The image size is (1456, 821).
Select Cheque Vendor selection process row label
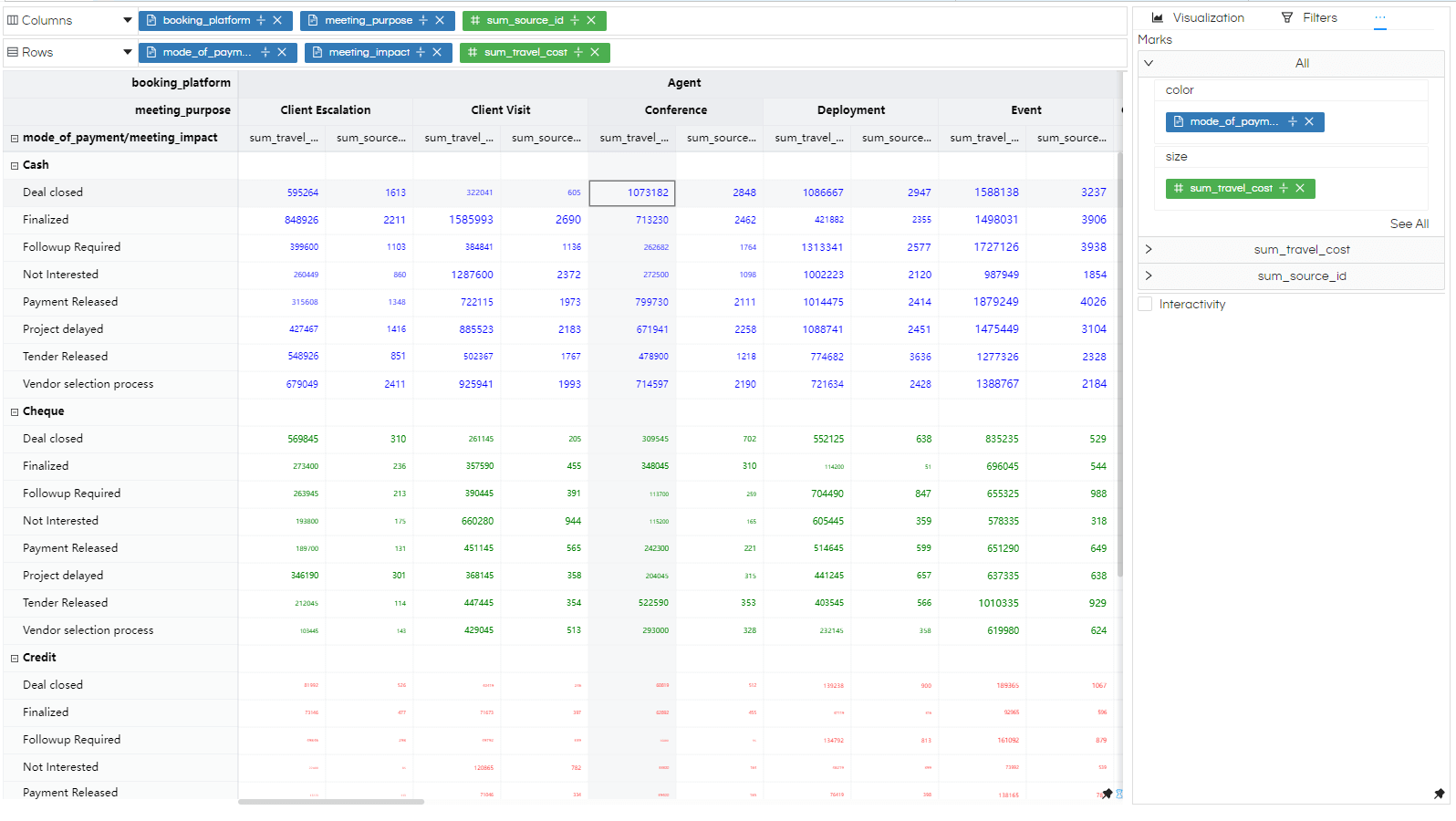point(88,630)
